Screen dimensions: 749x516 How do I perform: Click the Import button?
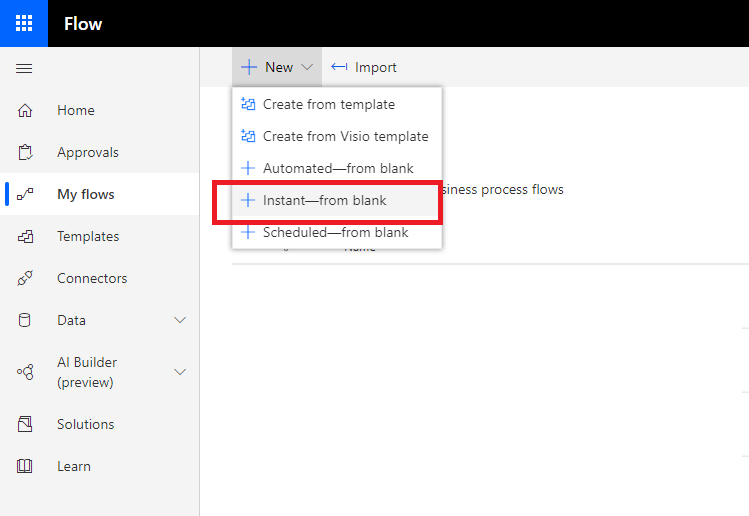[364, 67]
